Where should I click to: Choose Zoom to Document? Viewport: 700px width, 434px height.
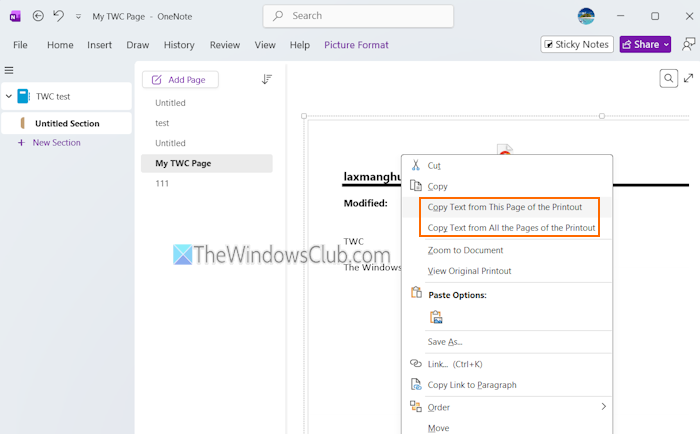507,250
